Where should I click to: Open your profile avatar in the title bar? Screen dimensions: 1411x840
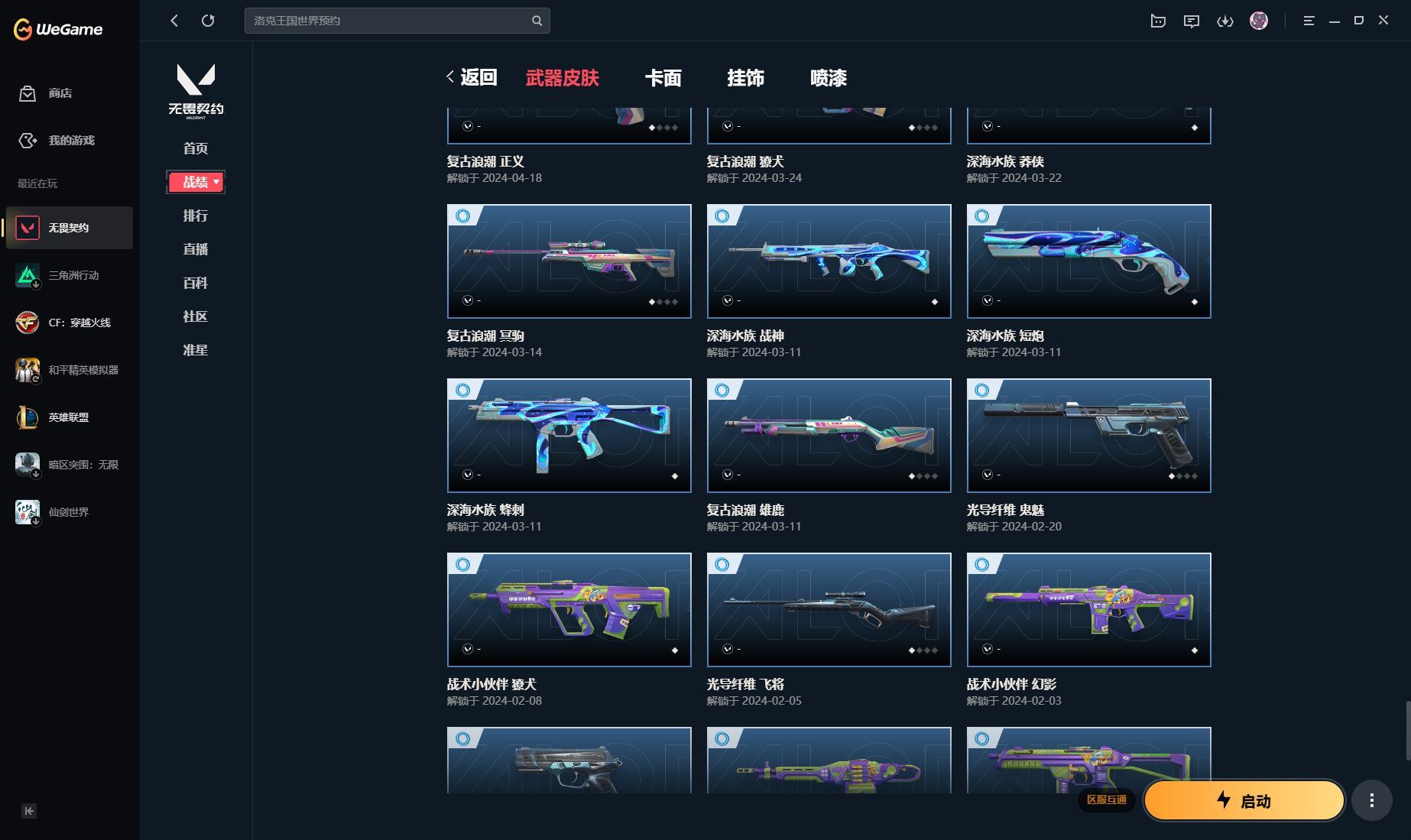tap(1259, 21)
